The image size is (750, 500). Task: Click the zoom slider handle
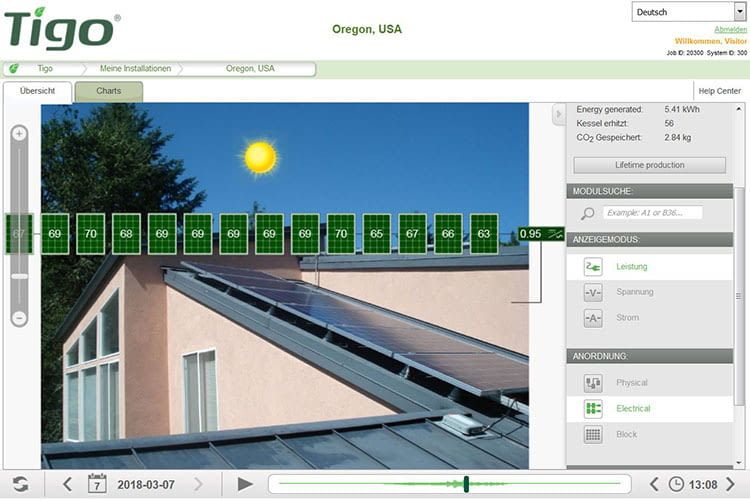(19, 276)
